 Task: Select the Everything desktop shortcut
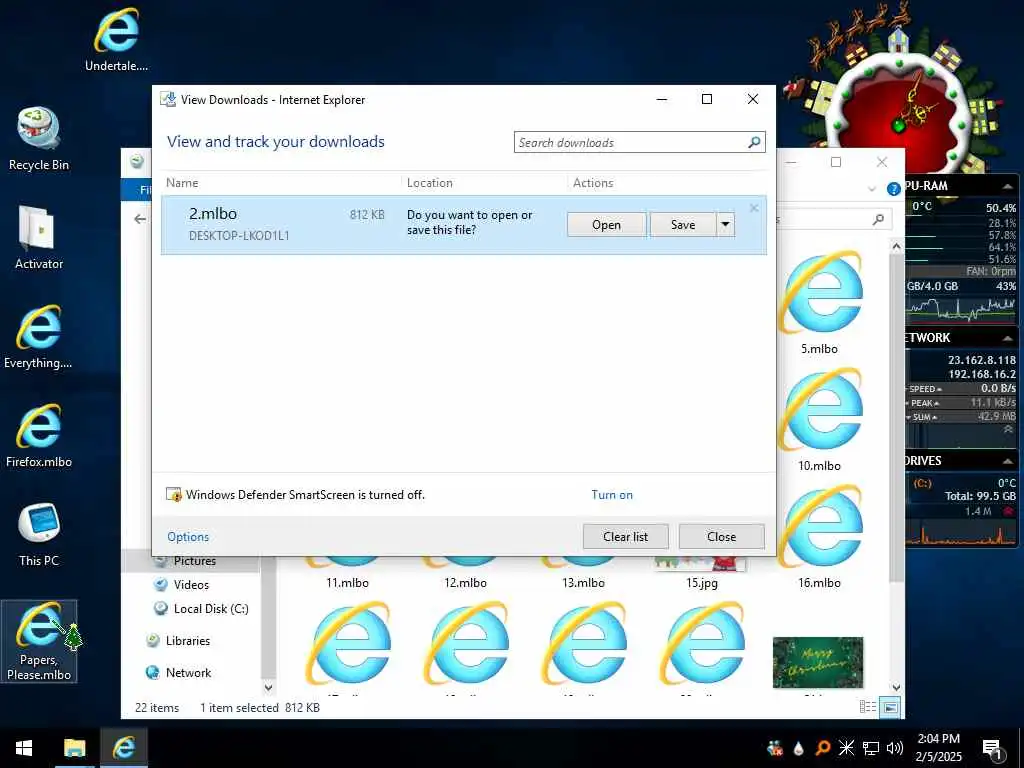pyautogui.click(x=39, y=336)
